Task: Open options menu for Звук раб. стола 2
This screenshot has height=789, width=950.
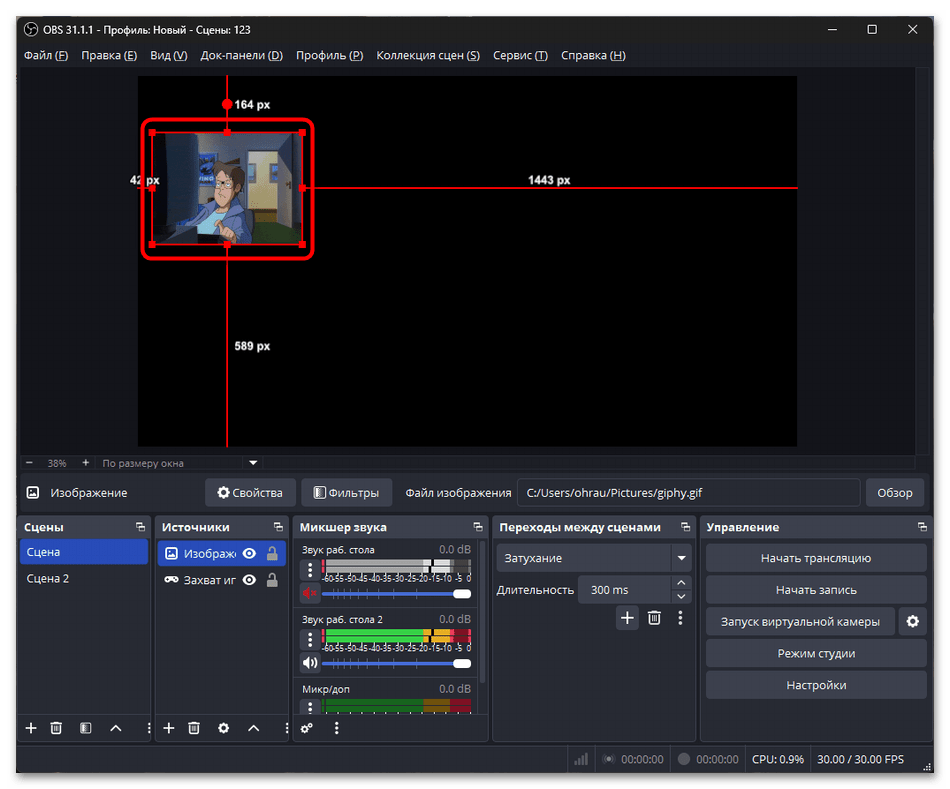Action: (x=310, y=639)
